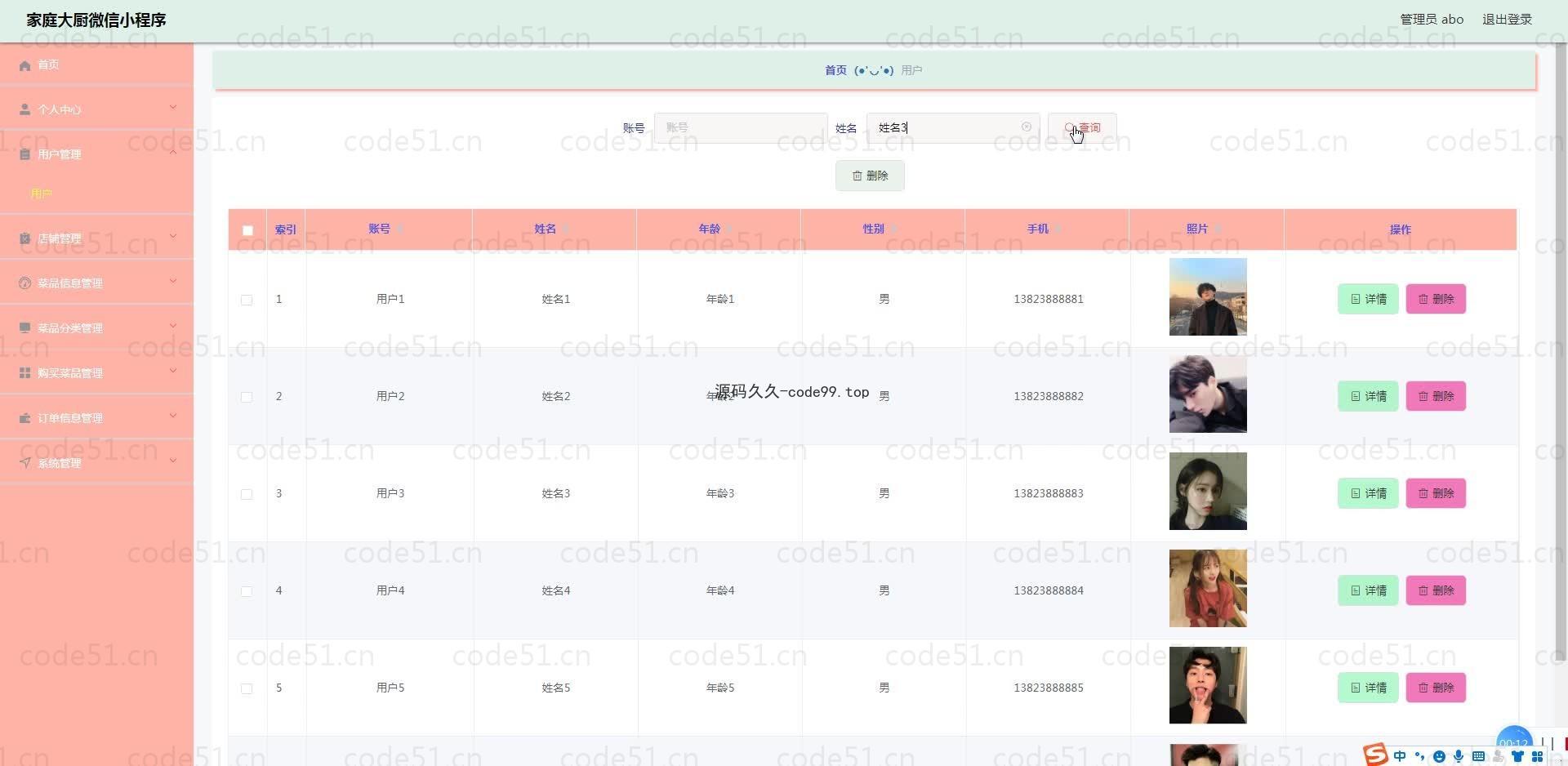This screenshot has height=766, width=1568.
Task: Tick the select-all checkbox in the table header
Action: (x=247, y=230)
